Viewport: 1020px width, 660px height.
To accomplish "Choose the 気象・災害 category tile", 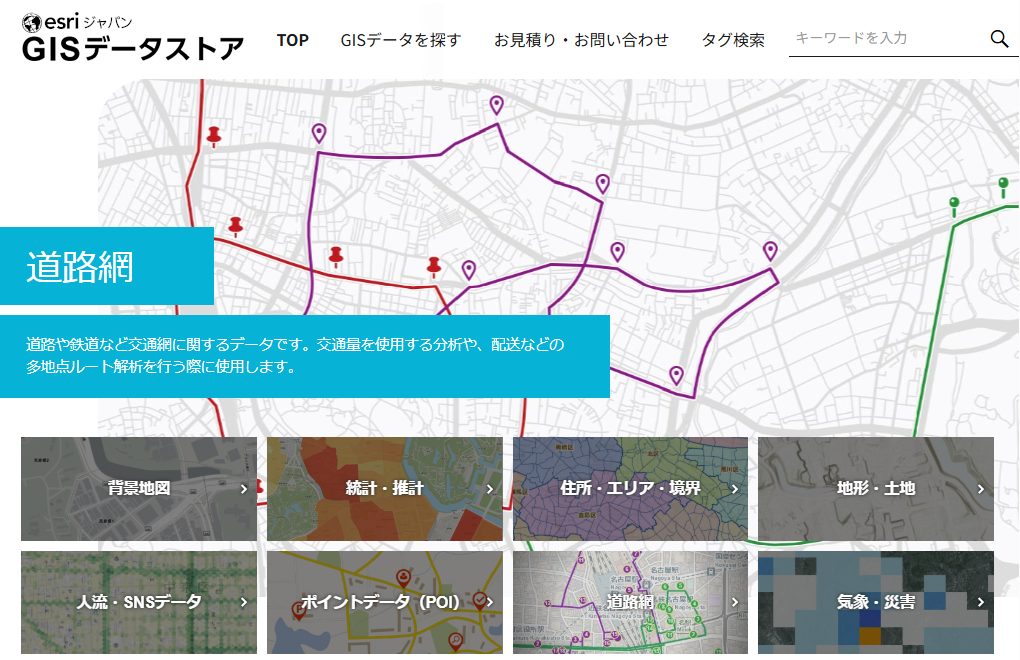I will pyautogui.click(x=875, y=602).
